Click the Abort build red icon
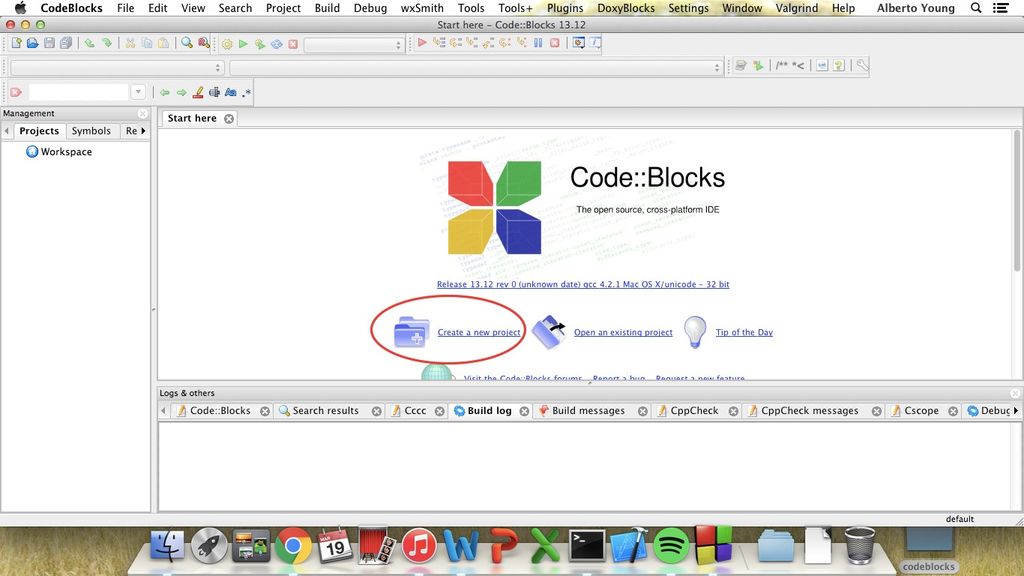 click(x=293, y=44)
